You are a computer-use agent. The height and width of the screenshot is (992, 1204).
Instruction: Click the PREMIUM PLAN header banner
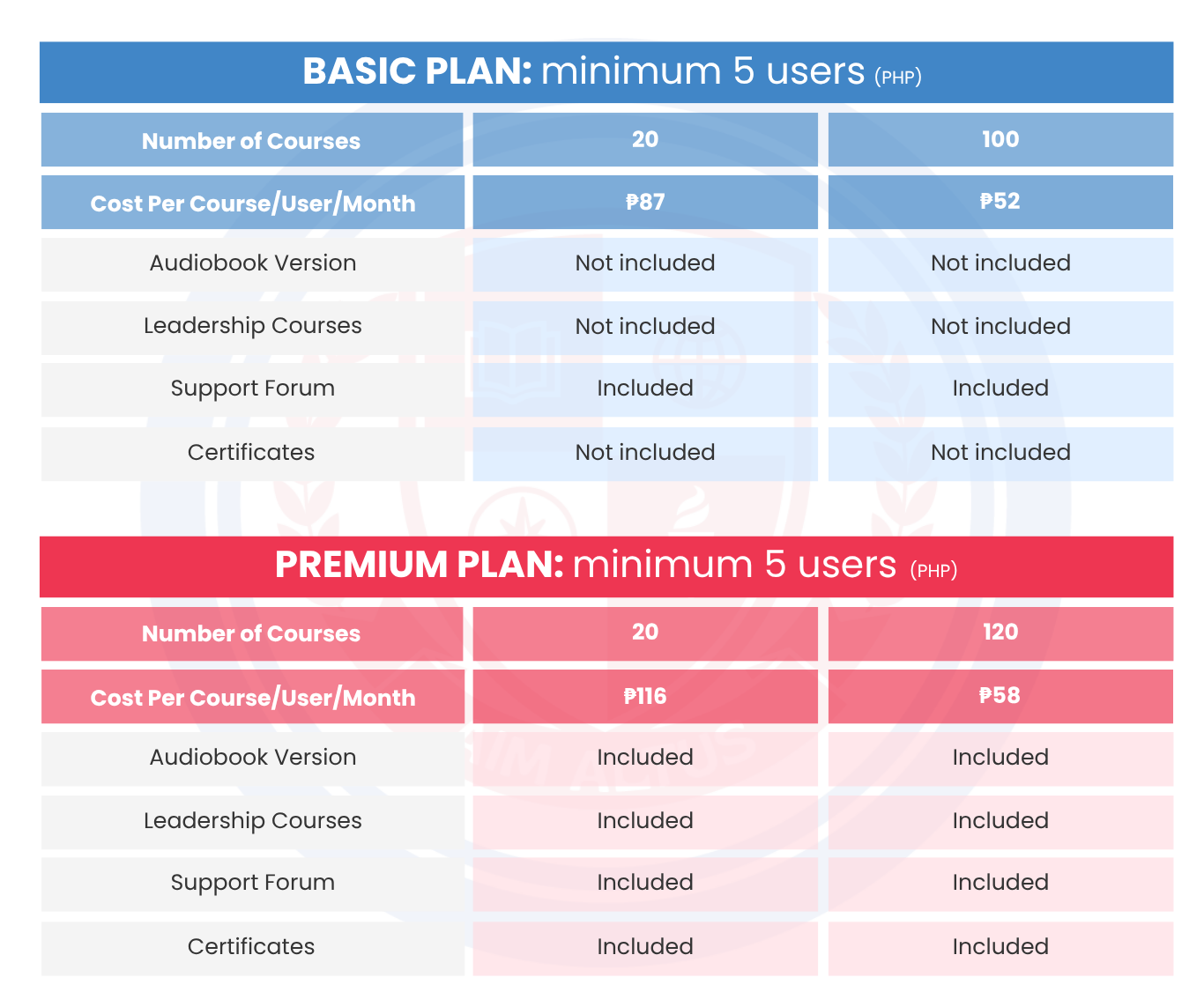coord(606,566)
